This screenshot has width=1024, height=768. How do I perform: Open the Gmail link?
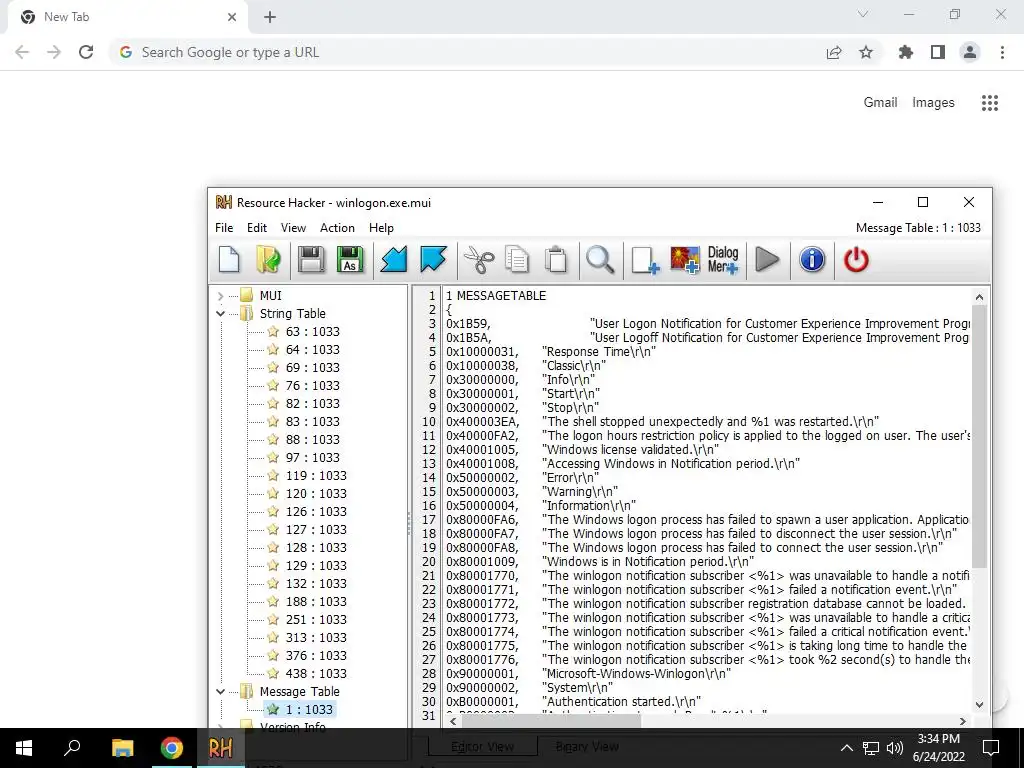pyautogui.click(x=880, y=103)
